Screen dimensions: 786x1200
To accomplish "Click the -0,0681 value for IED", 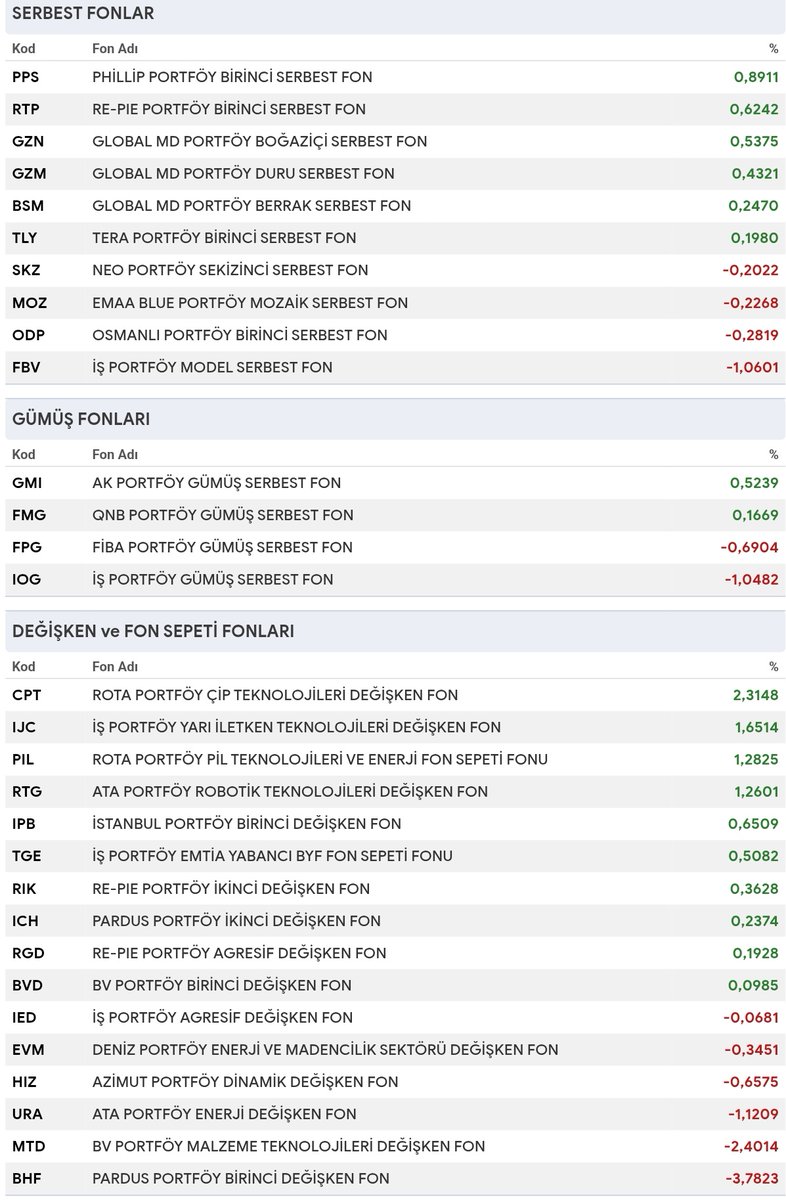I will coord(751,1017).
